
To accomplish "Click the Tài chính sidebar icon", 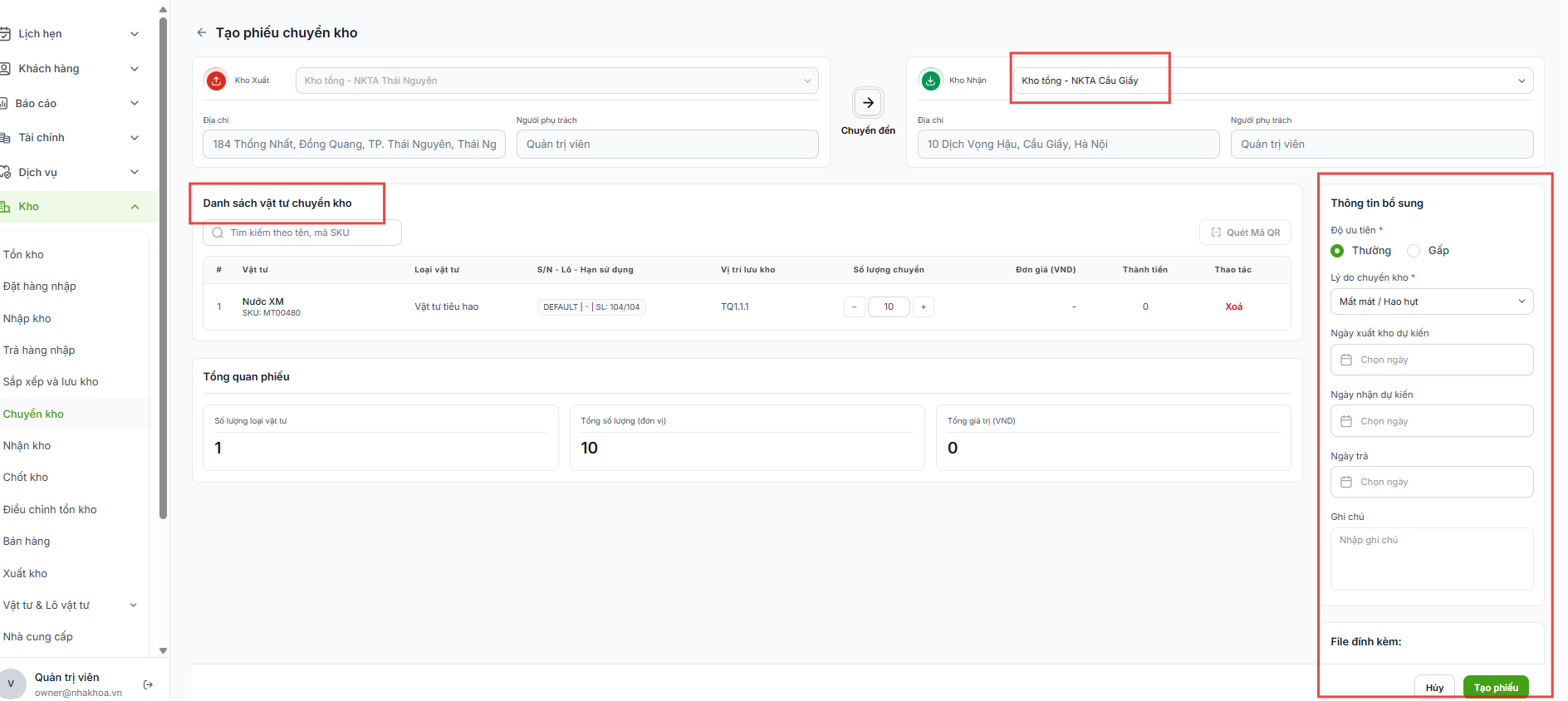I will click(4, 138).
